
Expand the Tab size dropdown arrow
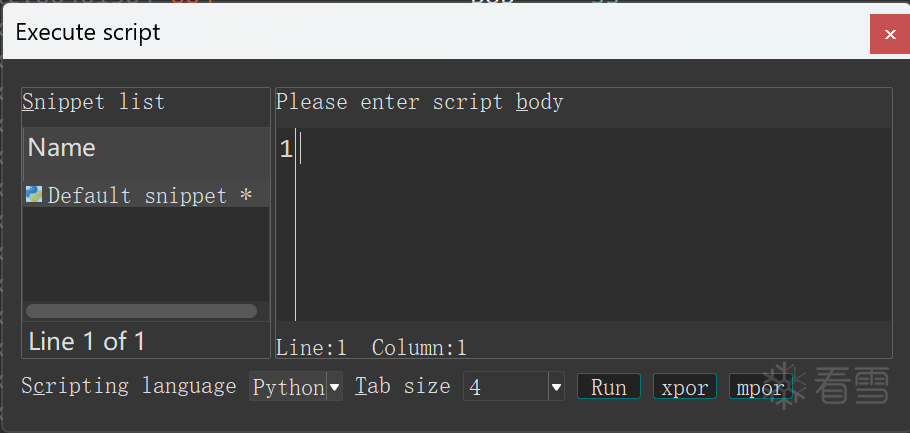coord(556,387)
